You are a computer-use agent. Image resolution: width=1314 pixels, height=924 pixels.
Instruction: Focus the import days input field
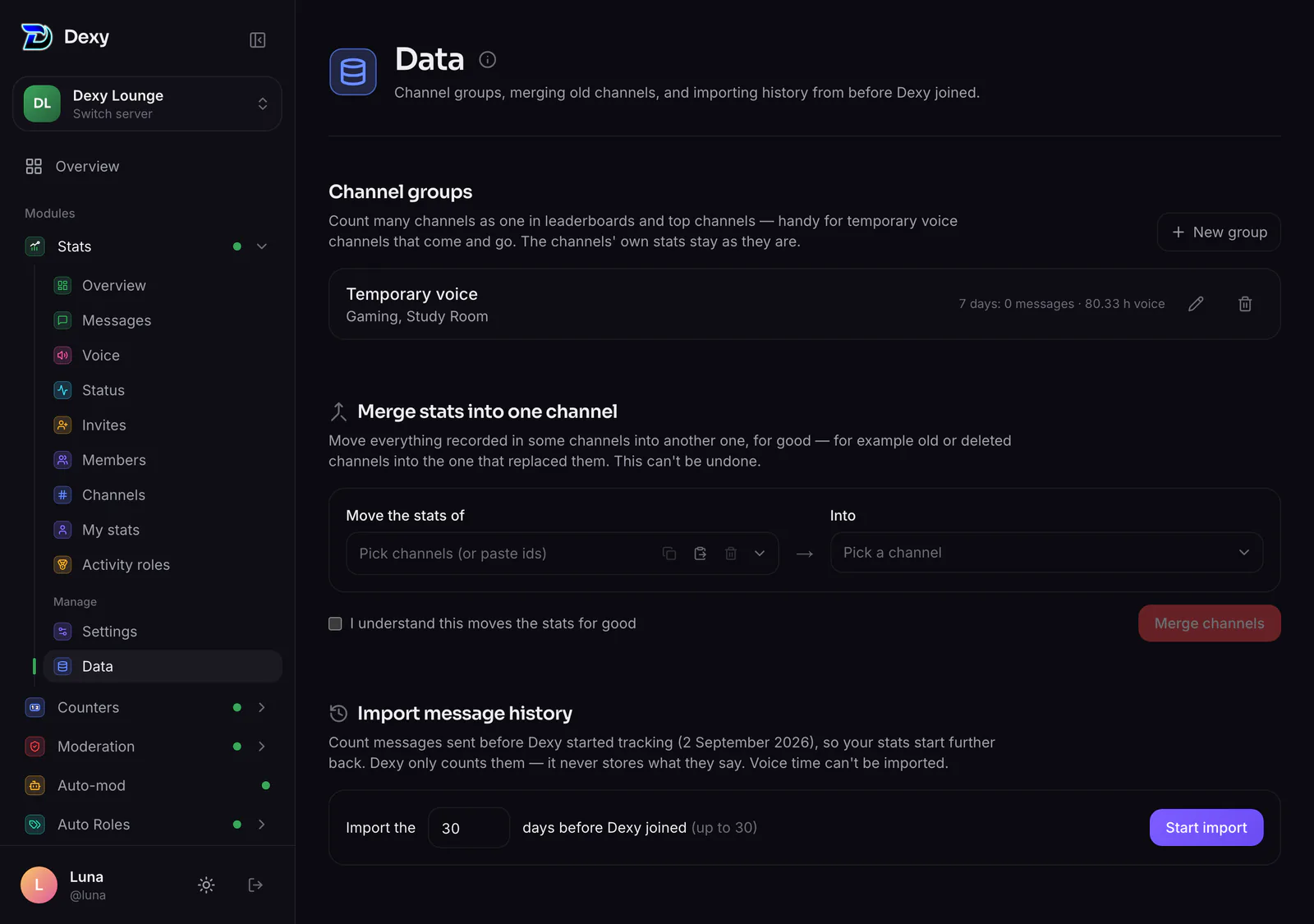(469, 828)
